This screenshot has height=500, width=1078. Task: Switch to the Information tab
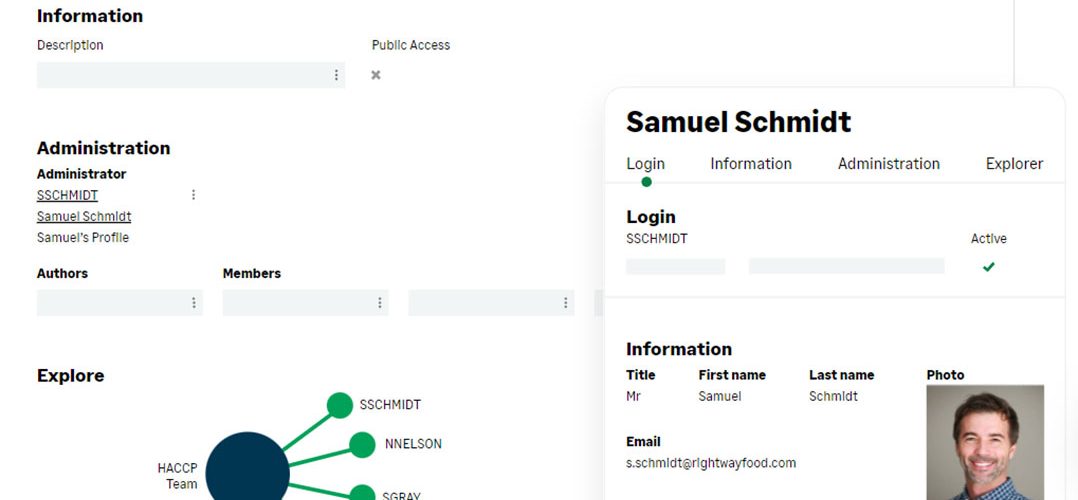click(751, 164)
